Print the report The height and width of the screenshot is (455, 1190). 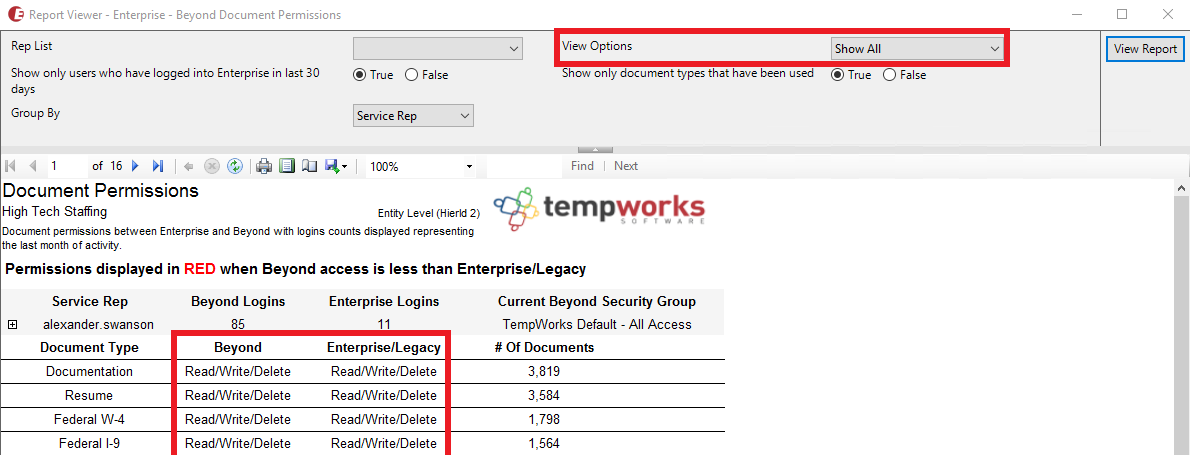(x=263, y=166)
